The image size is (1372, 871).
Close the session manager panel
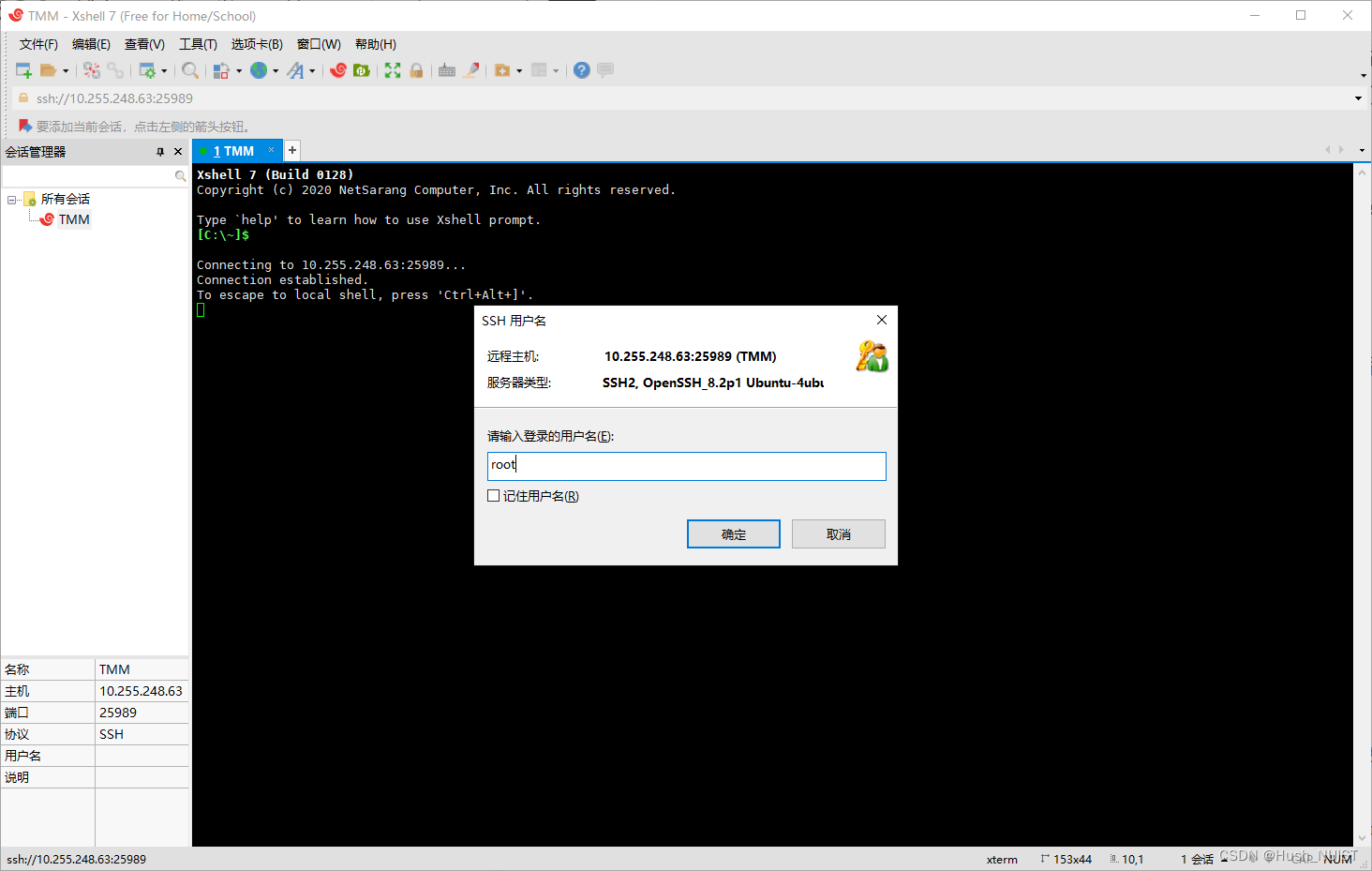point(178,152)
